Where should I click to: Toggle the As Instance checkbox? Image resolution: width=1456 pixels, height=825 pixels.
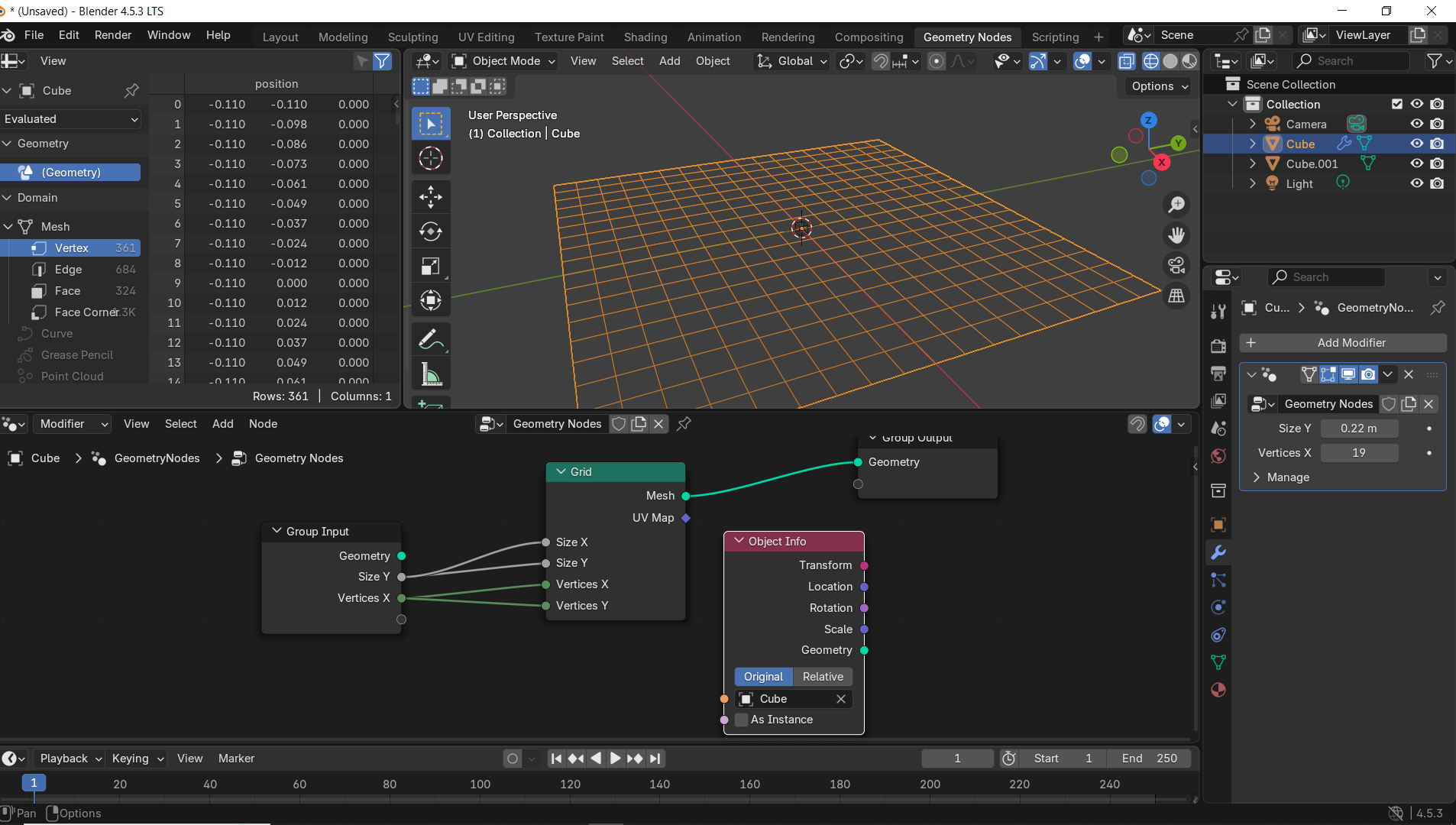point(741,720)
